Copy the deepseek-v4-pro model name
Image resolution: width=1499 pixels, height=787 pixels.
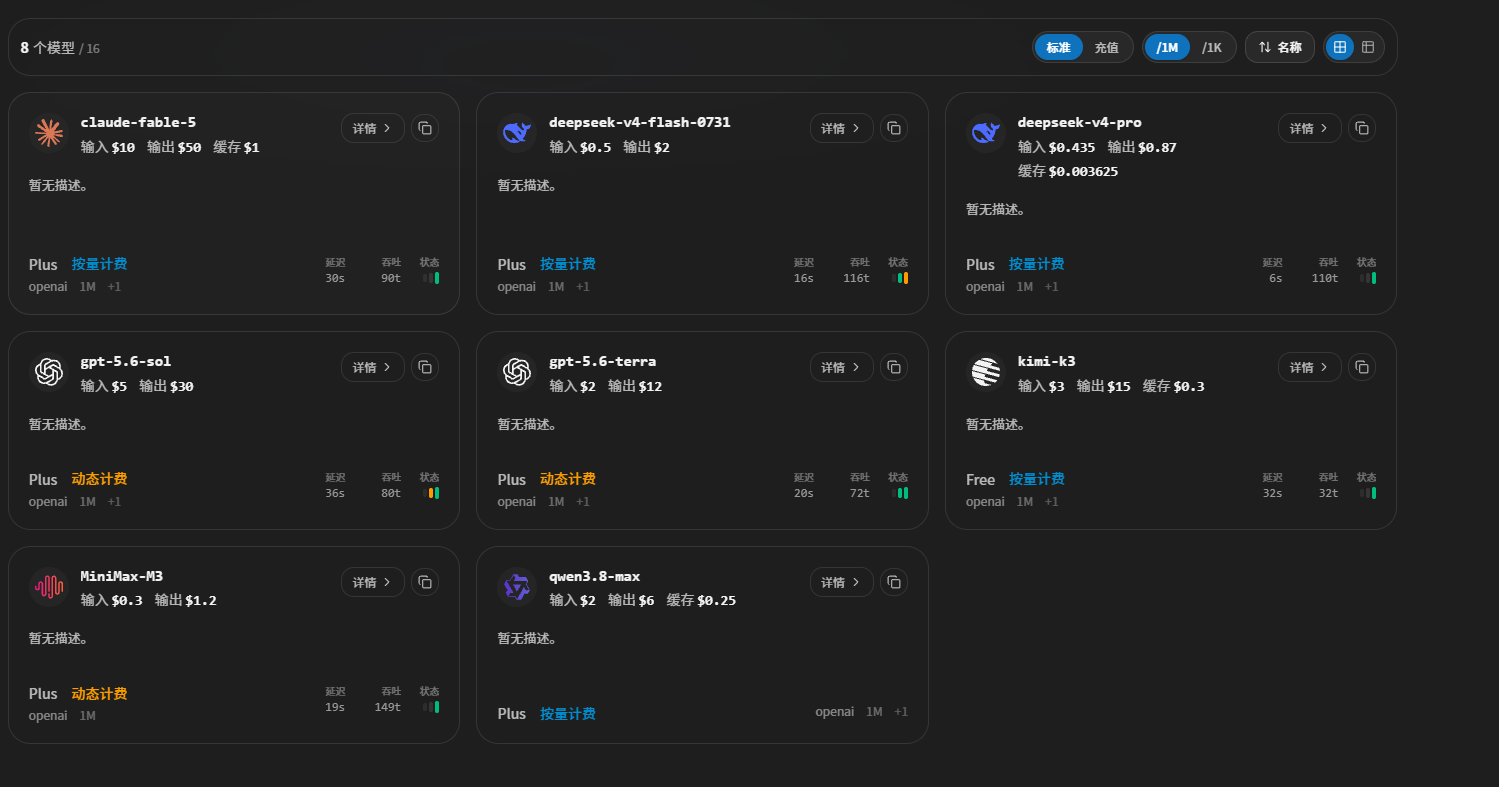1362,128
